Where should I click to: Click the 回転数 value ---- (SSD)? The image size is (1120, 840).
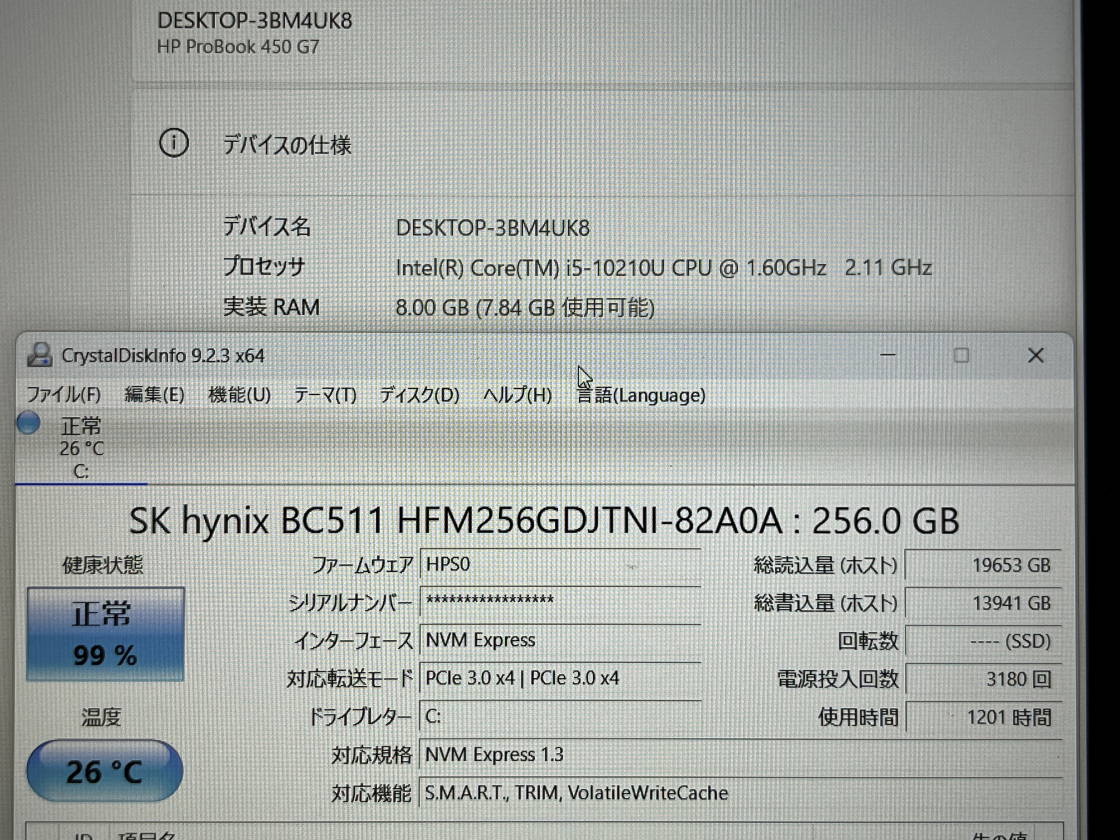[x=984, y=641]
